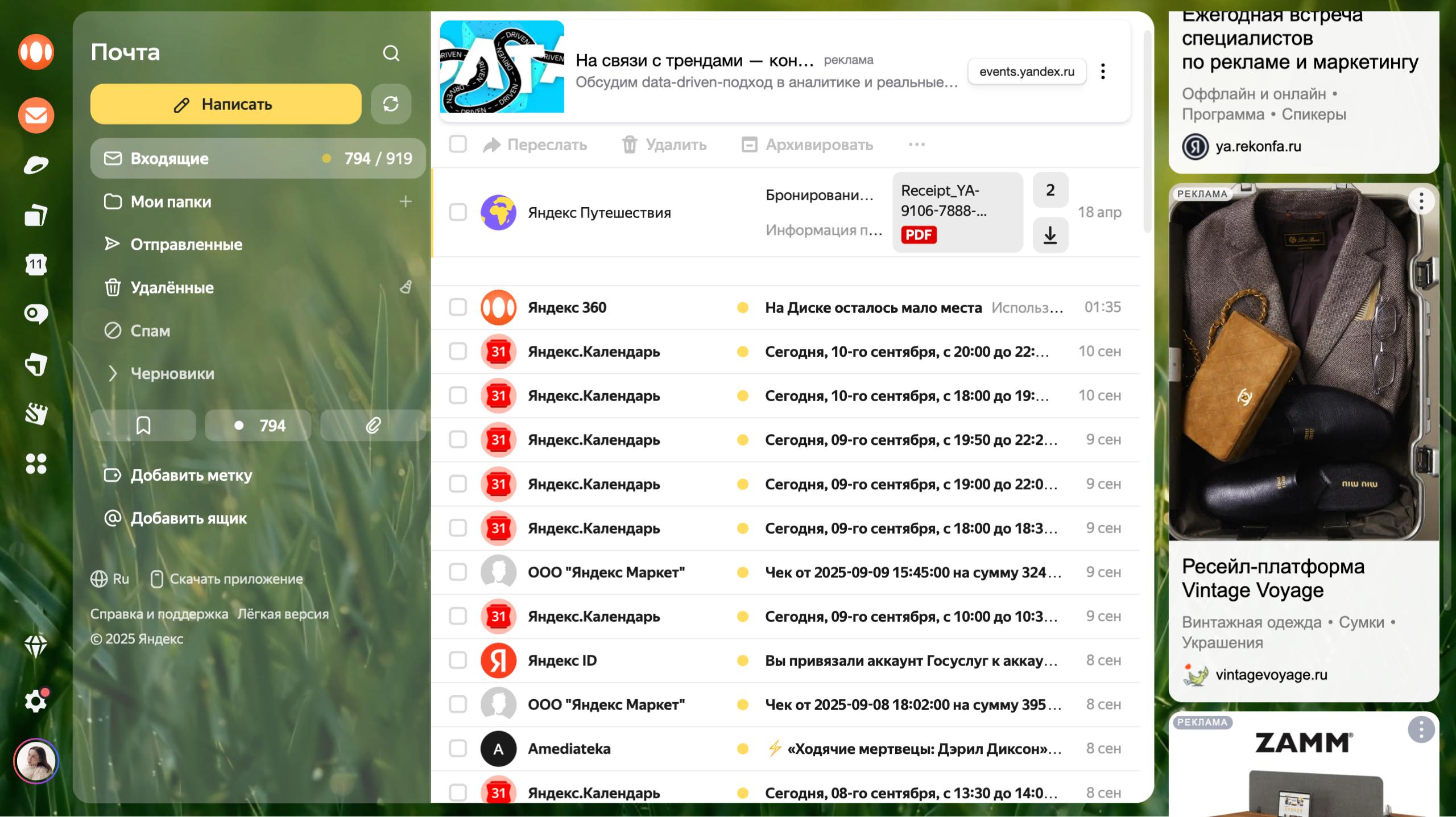Click the Yandex 360 logo in the sidebar

click(x=36, y=52)
